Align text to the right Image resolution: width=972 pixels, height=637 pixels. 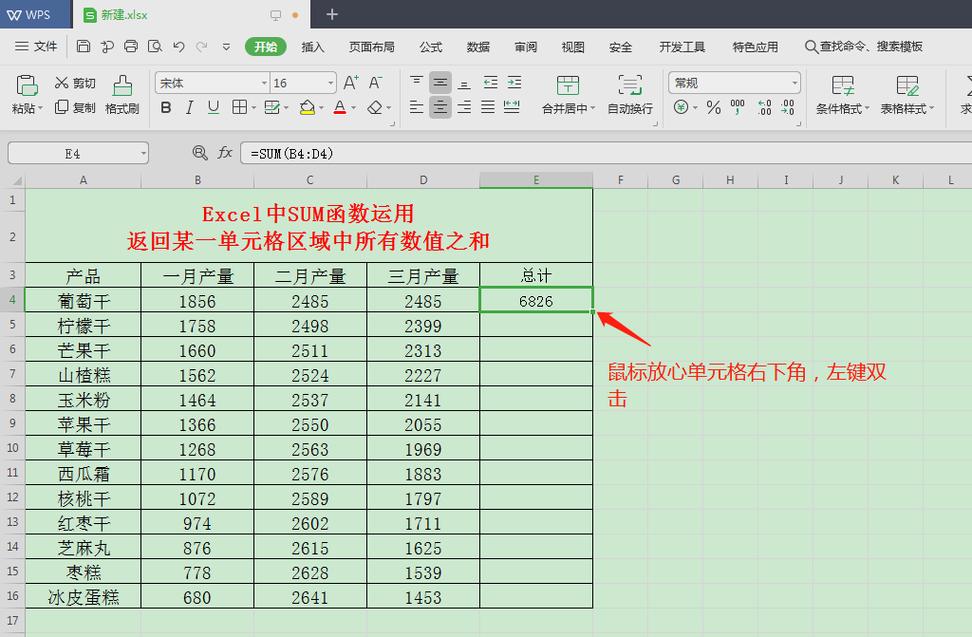[x=464, y=107]
